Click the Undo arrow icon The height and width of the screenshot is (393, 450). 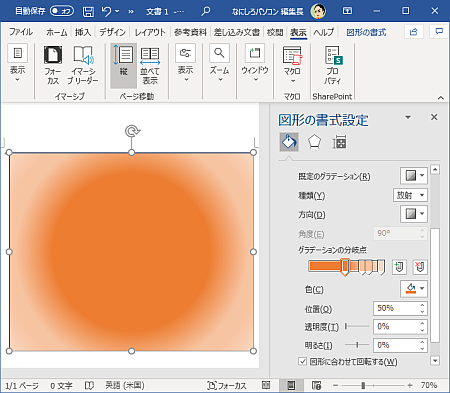pyautogui.click(x=107, y=12)
